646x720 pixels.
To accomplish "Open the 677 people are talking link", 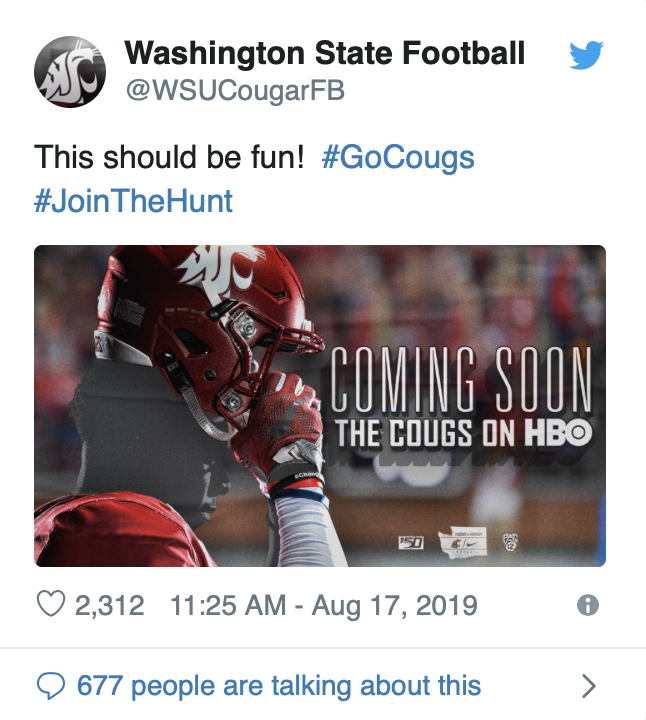I will [x=279, y=685].
